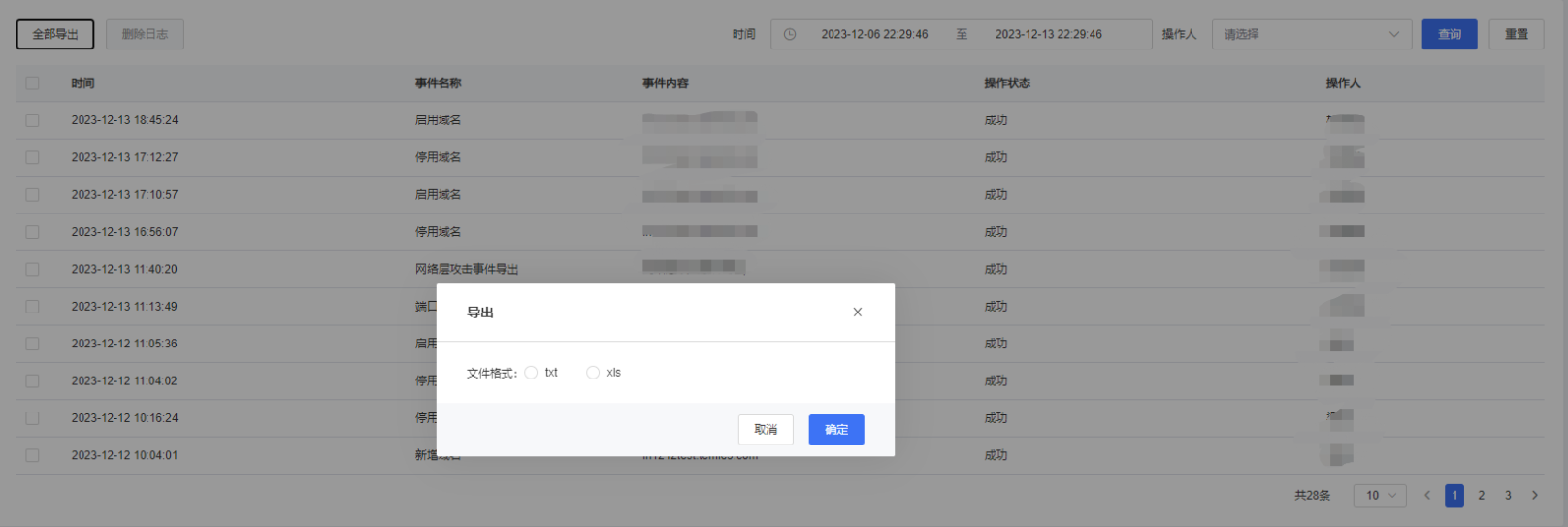Click the 重置 button
This screenshot has height=527, width=1568.
pyautogui.click(x=1517, y=34)
